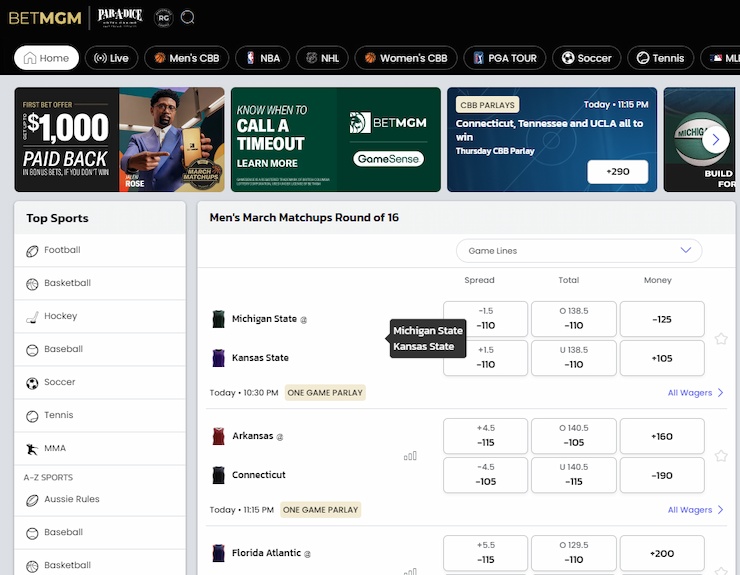Screen dimensions: 740x575
Task: Click the soccer ball icon in sidebar
Action: (32, 383)
